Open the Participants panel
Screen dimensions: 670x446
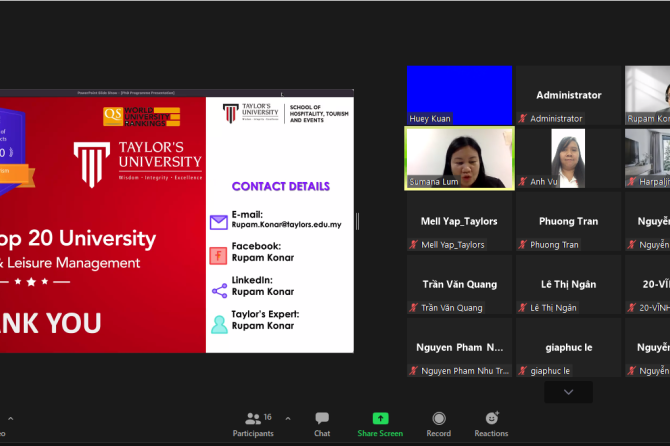[x=253, y=422]
